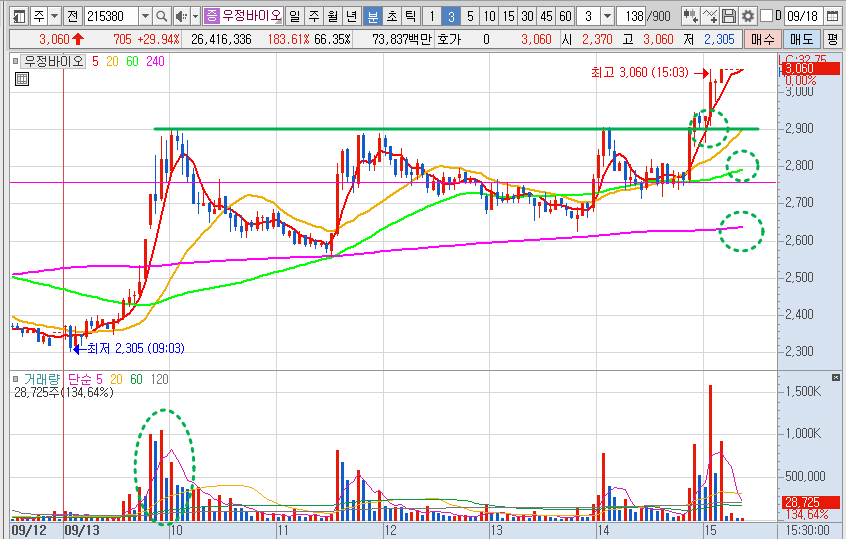Close the volume panel with x icon
This screenshot has height=539, width=846.
pos(836,377)
